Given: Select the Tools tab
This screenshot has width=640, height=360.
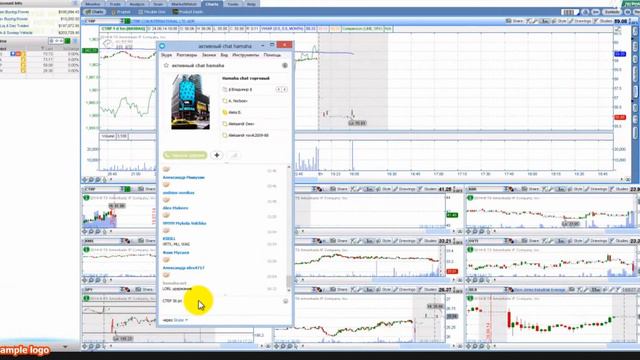Looking at the screenshot, I should [x=233, y=4].
